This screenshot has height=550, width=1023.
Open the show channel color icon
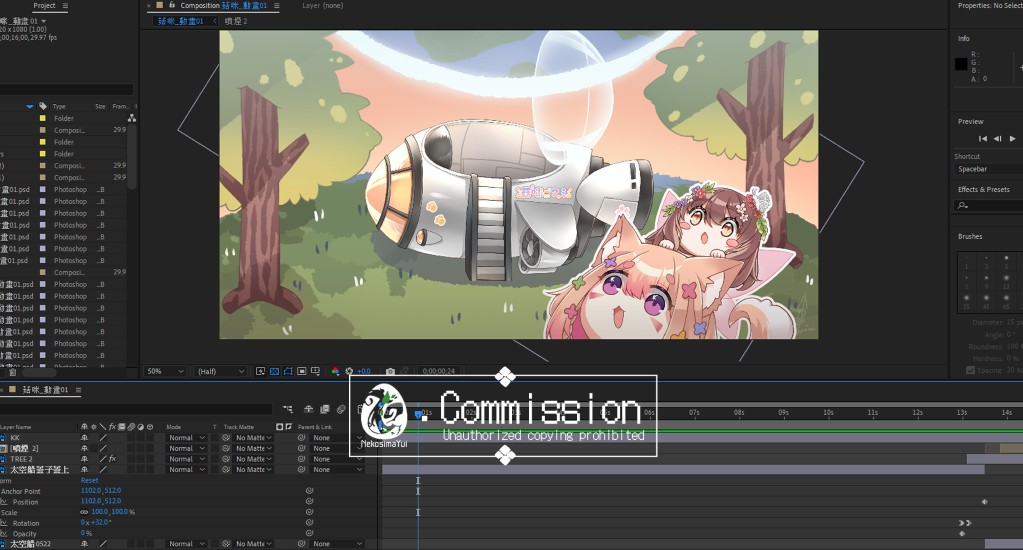tap(335, 371)
